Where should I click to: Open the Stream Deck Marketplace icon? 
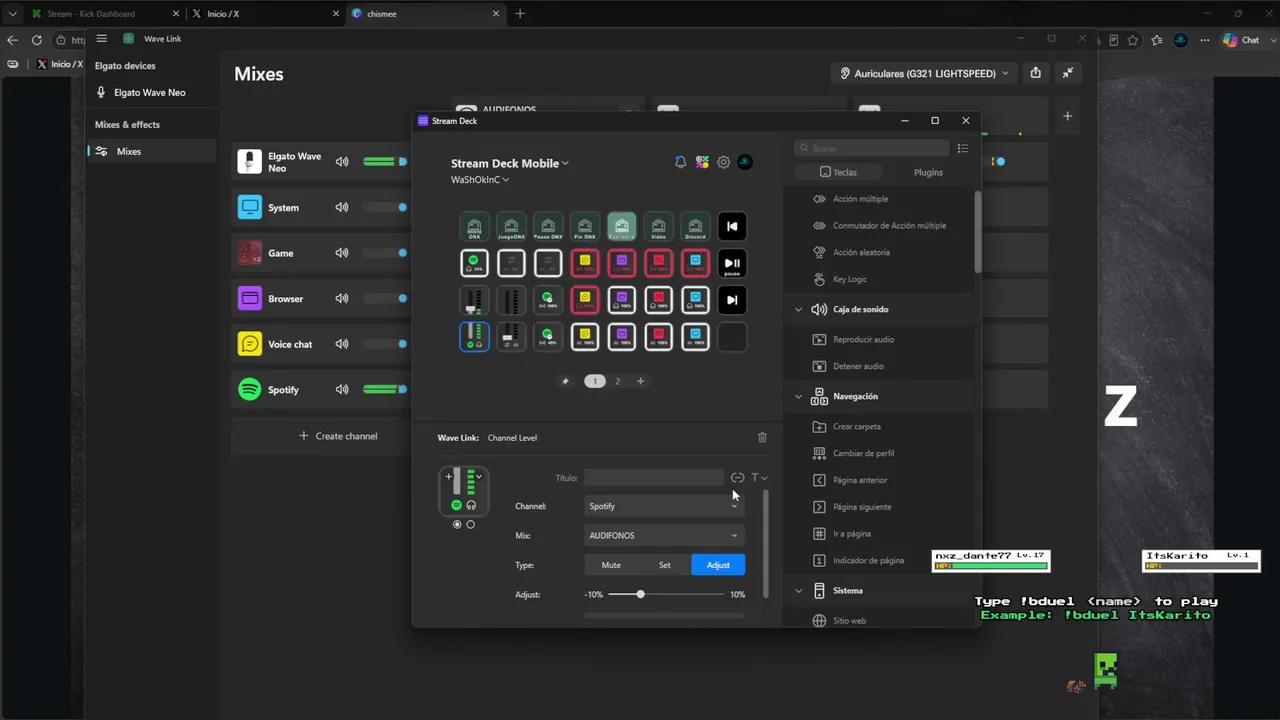(702, 162)
